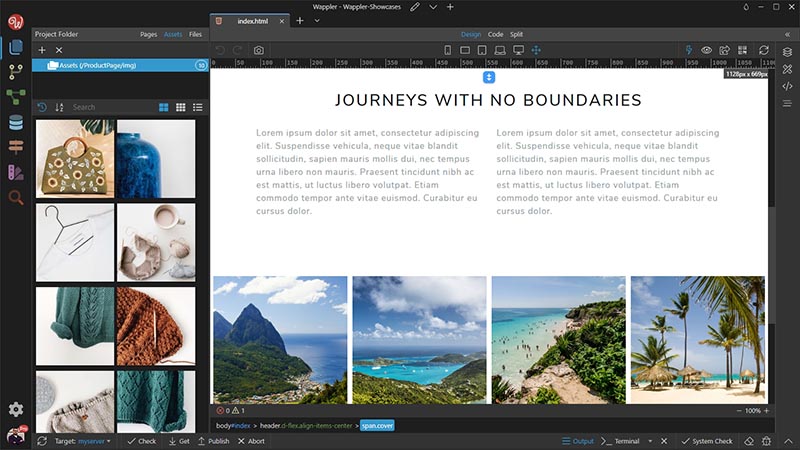Click the redo arrow in design toolbar
800x450 pixels.
(x=237, y=50)
